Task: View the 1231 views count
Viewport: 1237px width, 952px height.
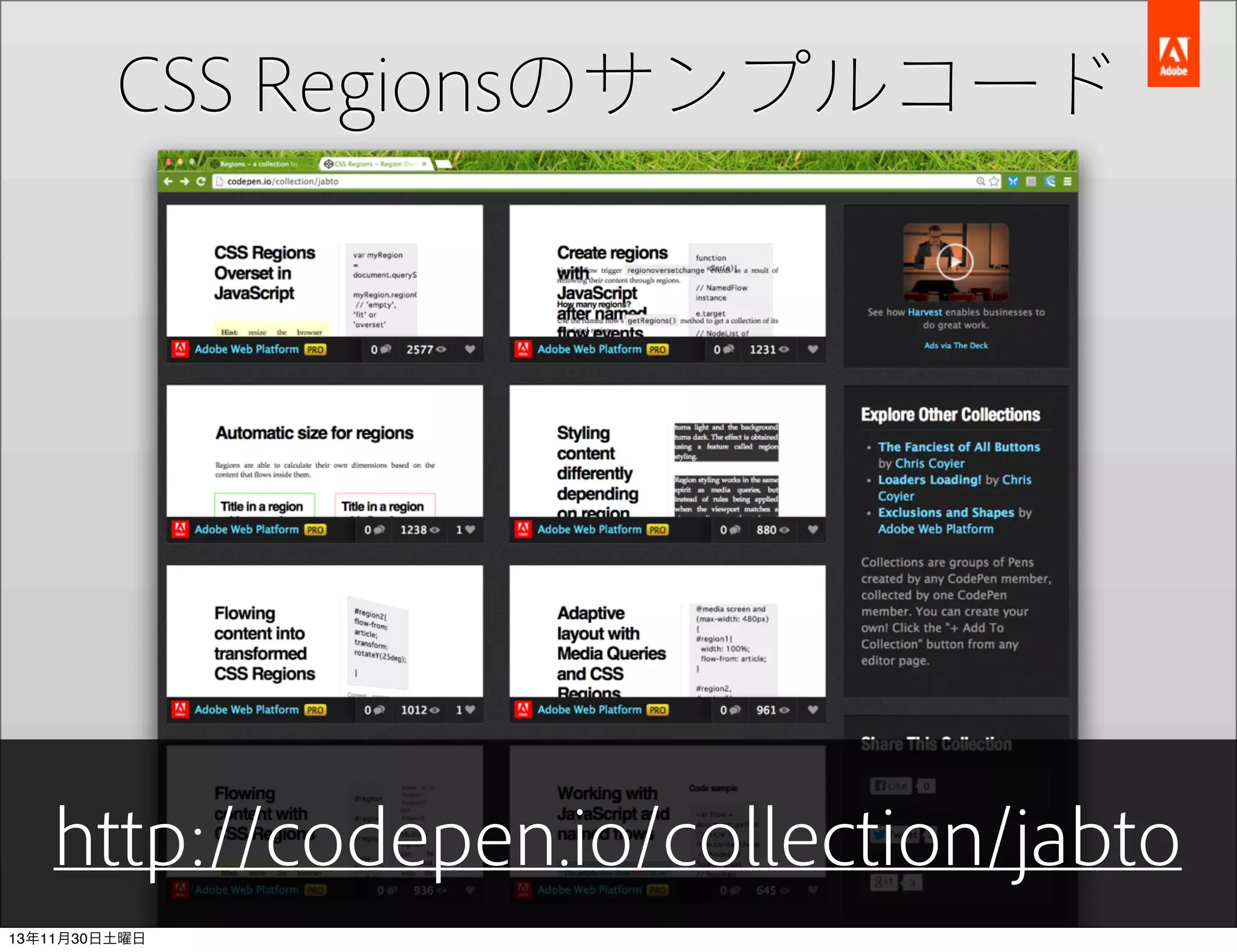Action: coord(769,349)
